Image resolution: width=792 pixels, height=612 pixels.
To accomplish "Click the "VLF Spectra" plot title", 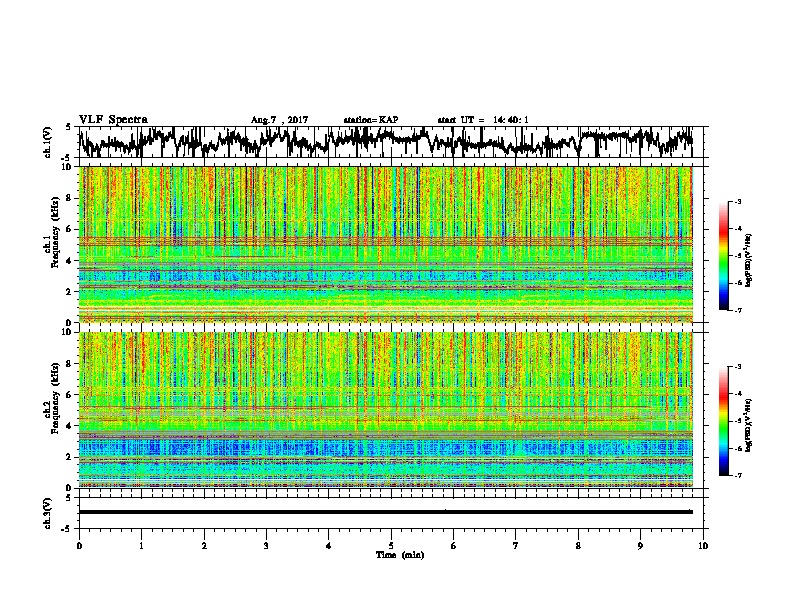I will coord(113,119).
